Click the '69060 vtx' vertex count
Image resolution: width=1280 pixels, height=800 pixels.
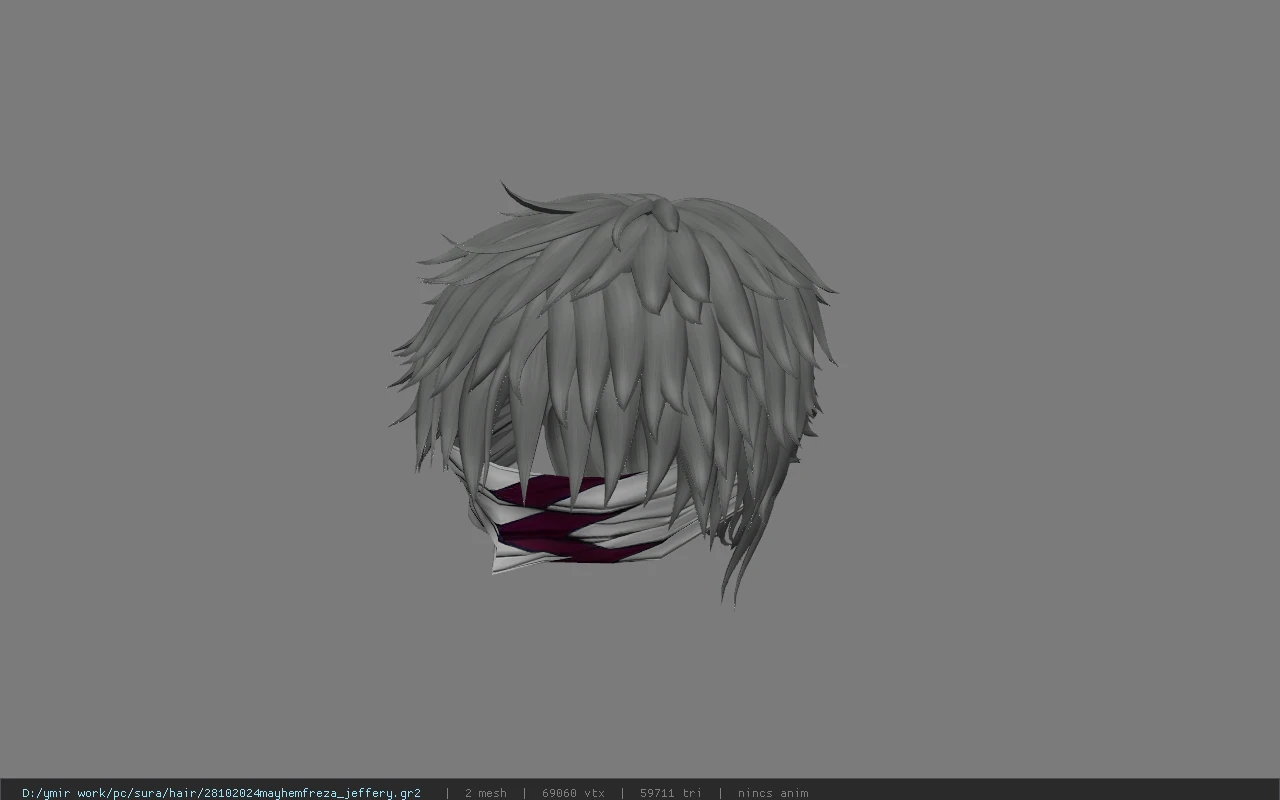click(x=573, y=793)
